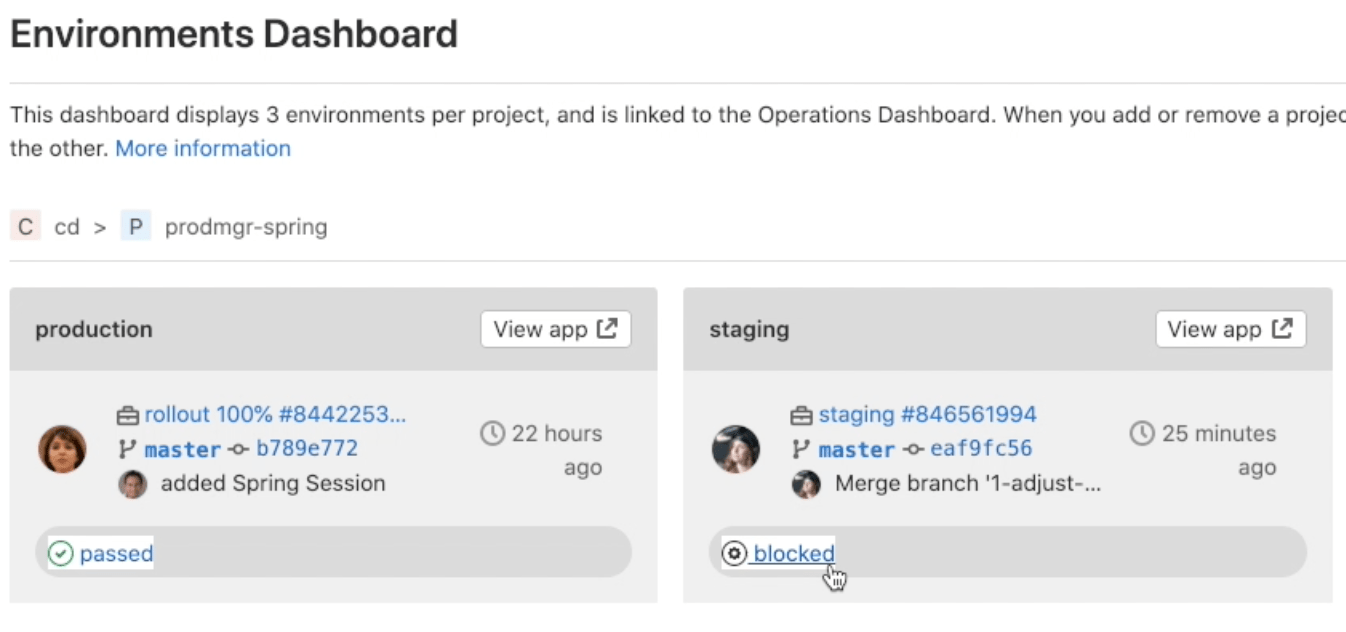This screenshot has width=1346, height=632.
Task: Click the branch icon before master in staging
Action: coord(799,449)
